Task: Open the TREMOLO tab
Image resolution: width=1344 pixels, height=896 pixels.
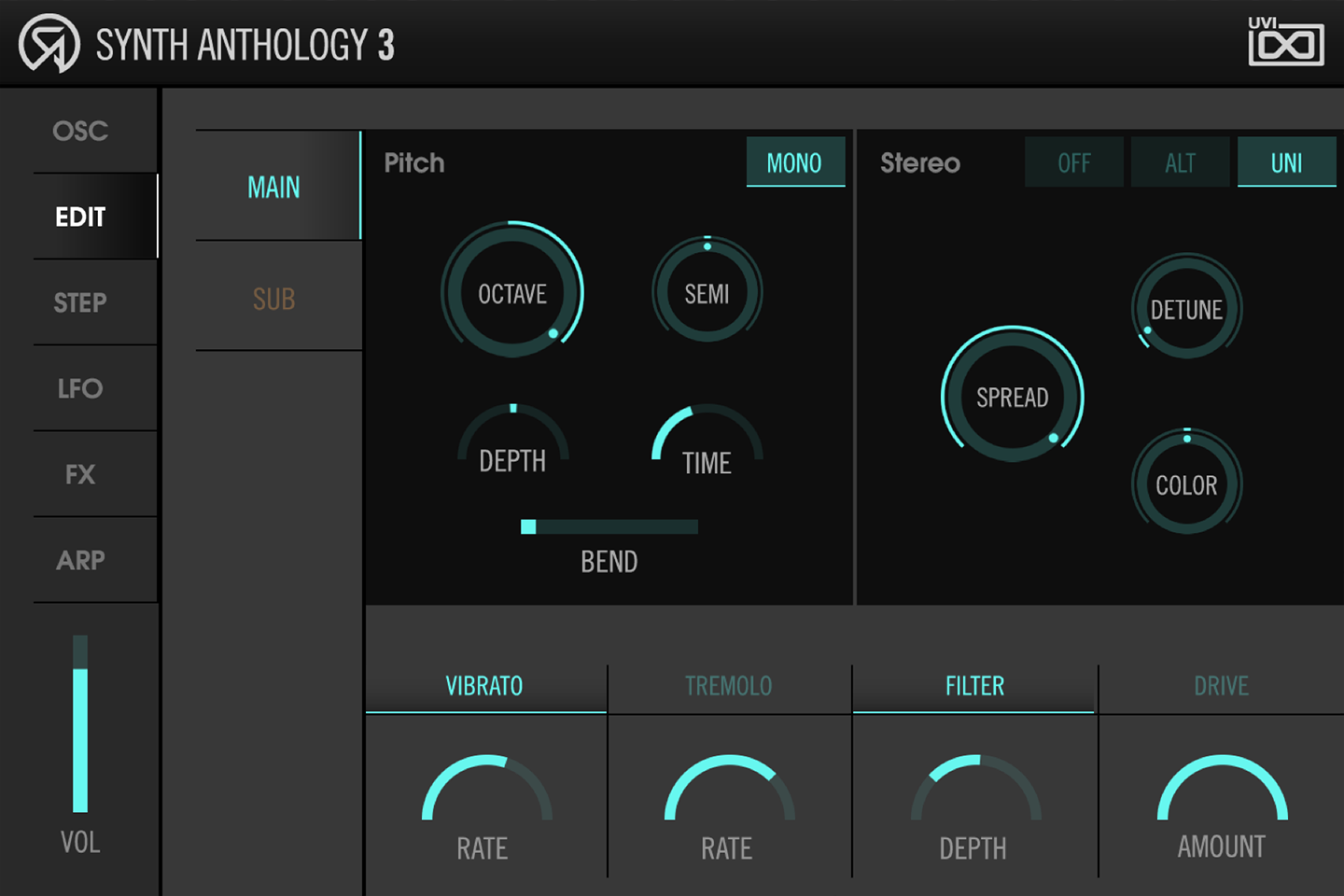Action: point(729,686)
